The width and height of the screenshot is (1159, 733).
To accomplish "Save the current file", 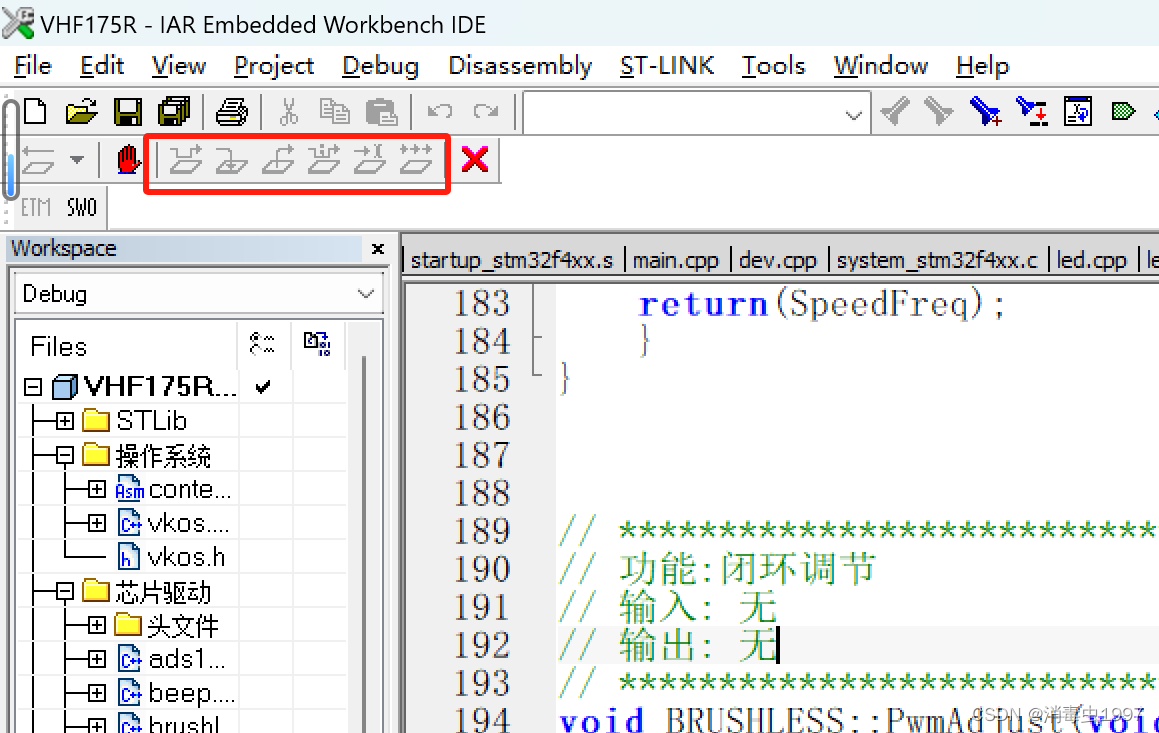I will tap(127, 112).
